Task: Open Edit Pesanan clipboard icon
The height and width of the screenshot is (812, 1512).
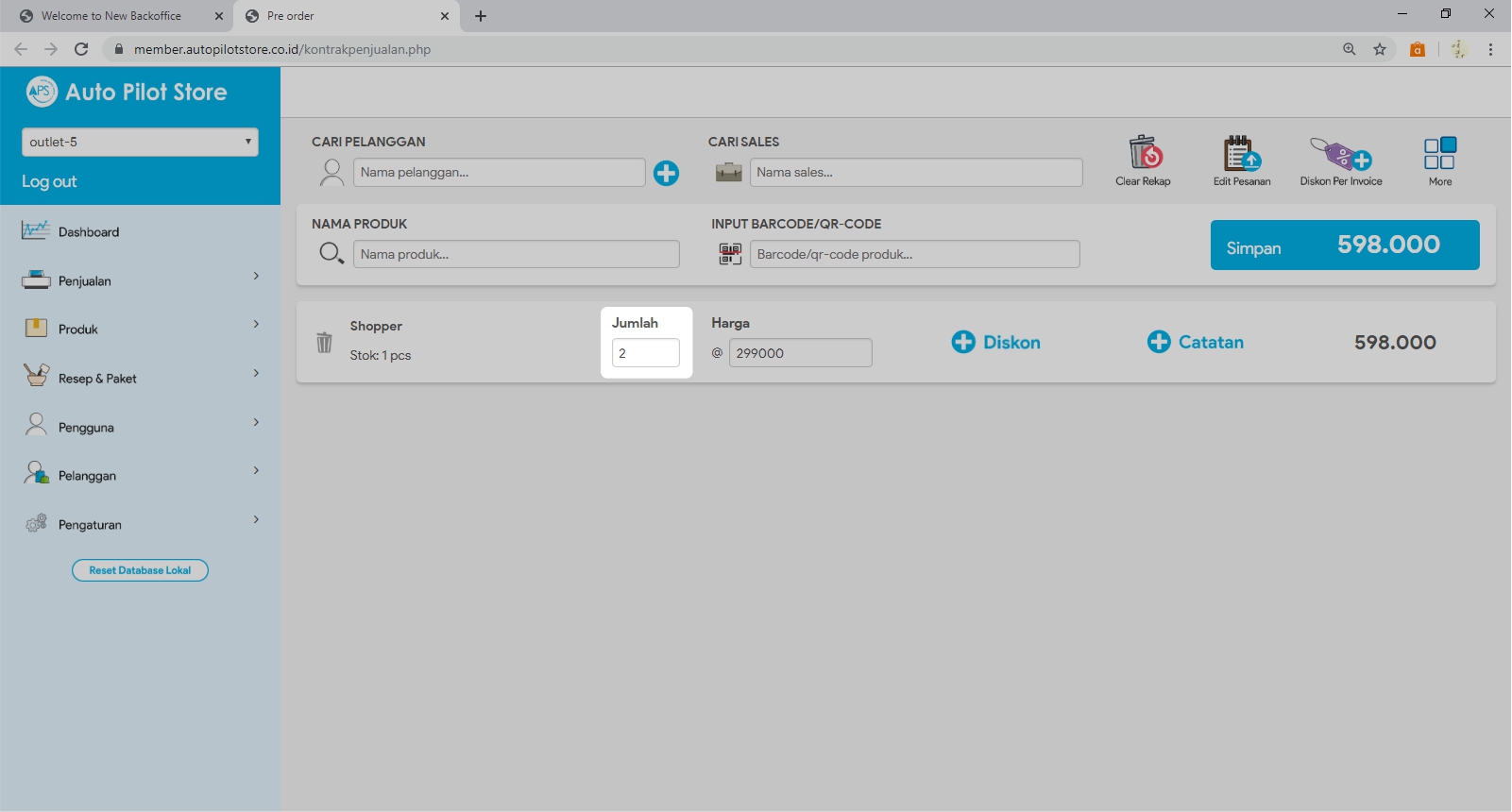Action: [x=1241, y=153]
